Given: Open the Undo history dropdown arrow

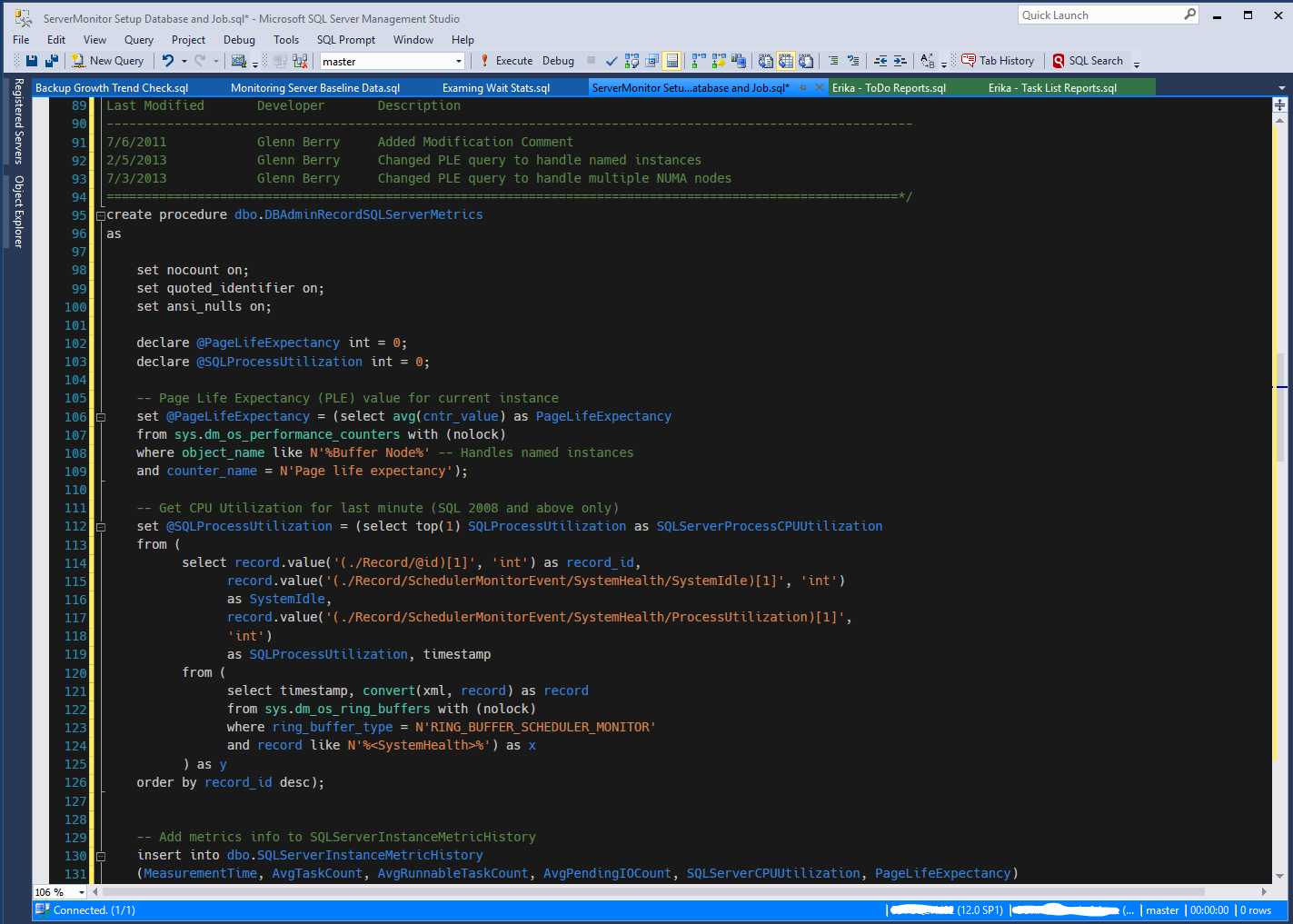Looking at the screenshot, I should tap(184, 60).
